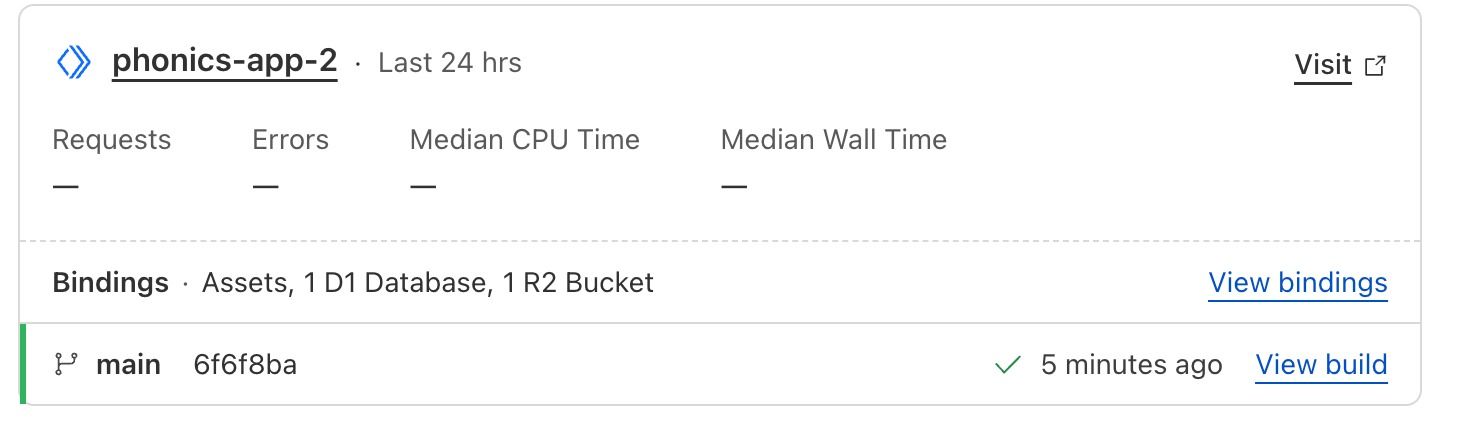Click the Bindings heading

tap(110, 283)
